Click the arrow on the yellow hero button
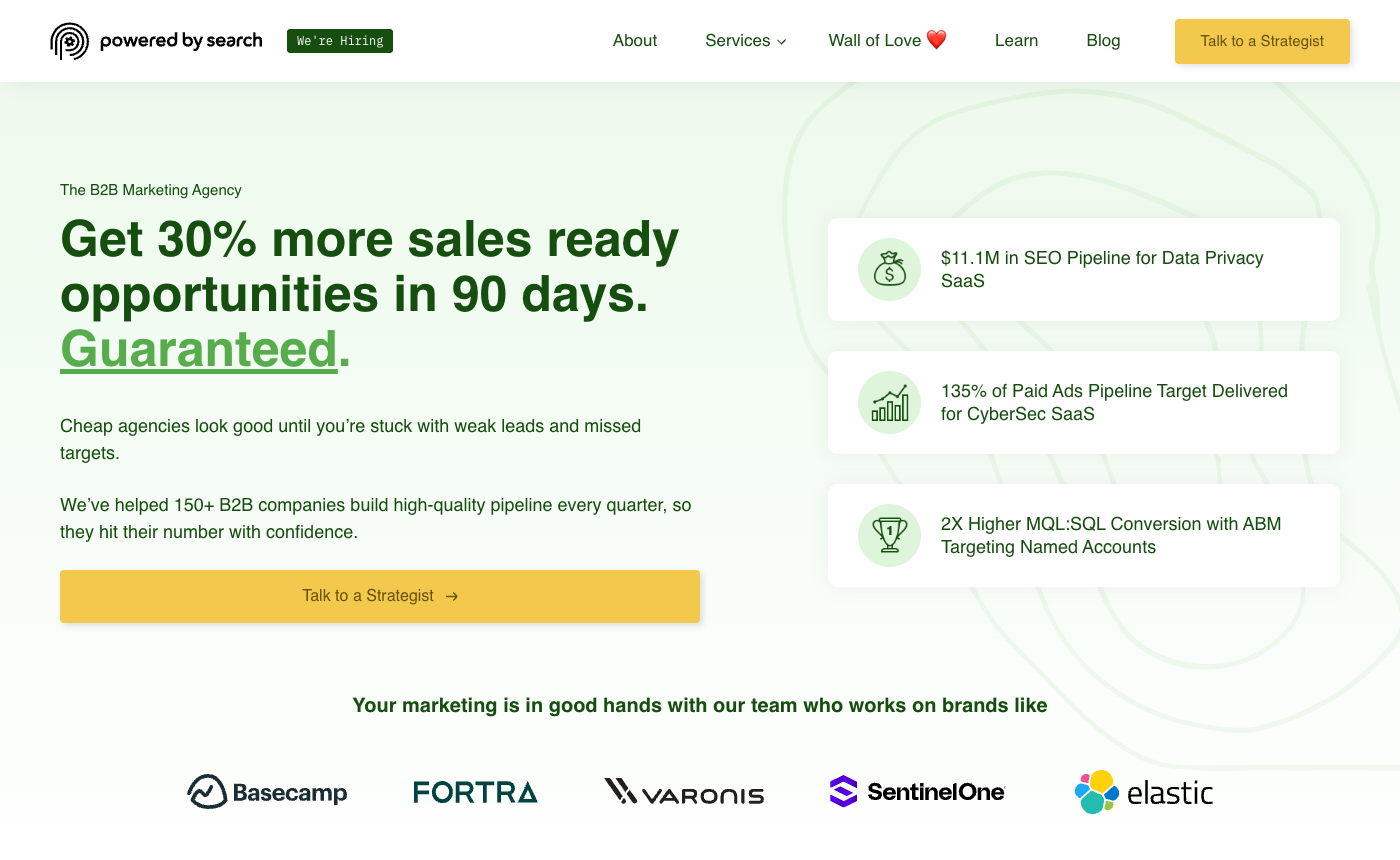The width and height of the screenshot is (1400, 860). (452, 596)
